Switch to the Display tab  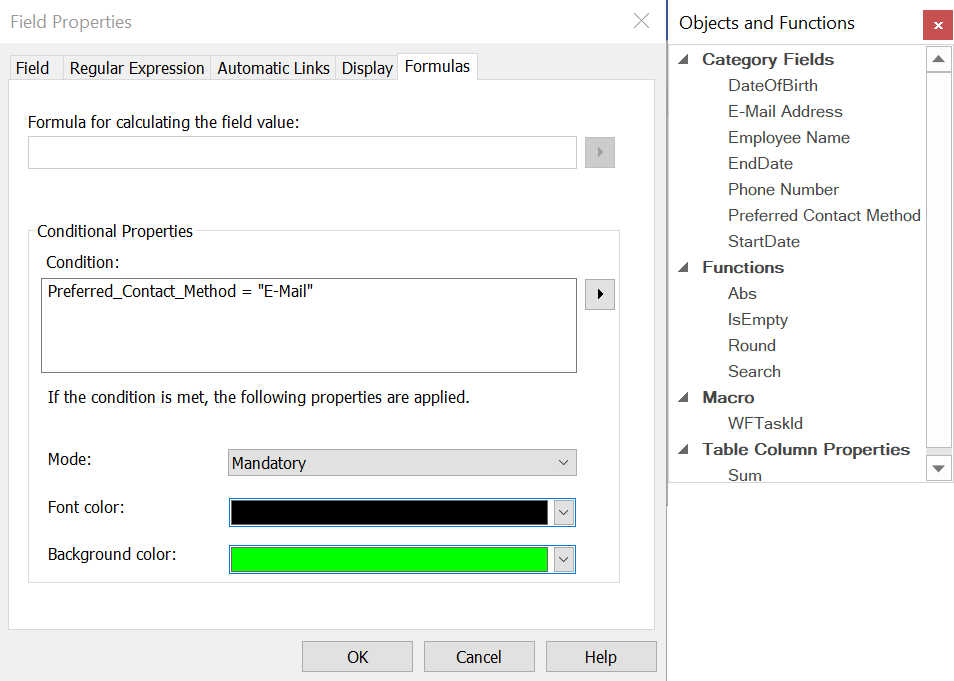[366, 67]
